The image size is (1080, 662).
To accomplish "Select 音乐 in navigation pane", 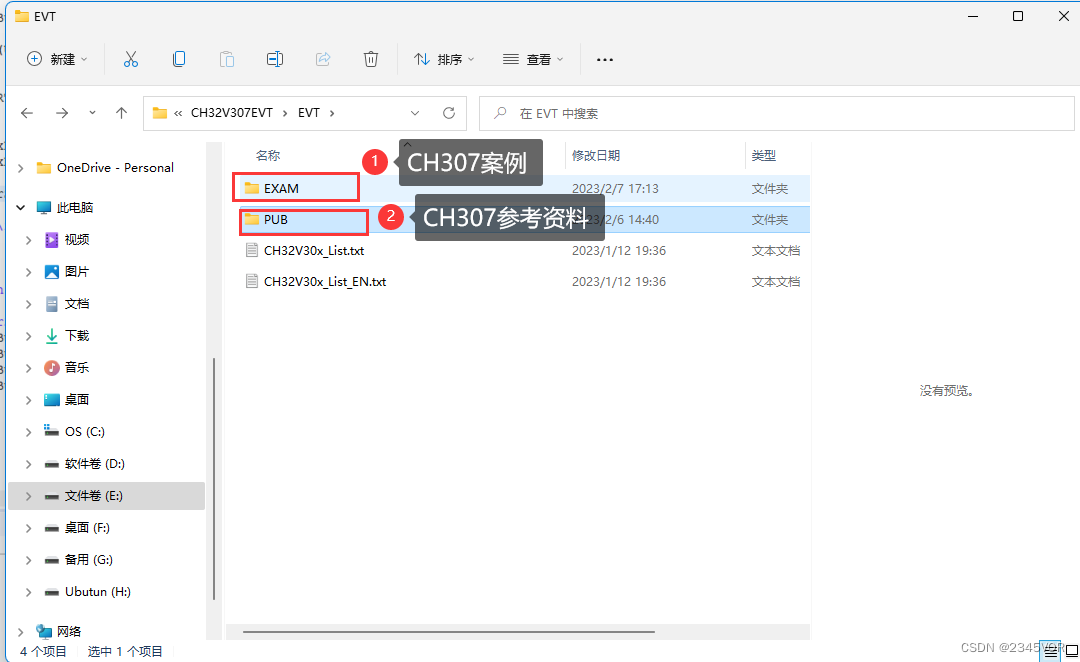I will (76, 367).
